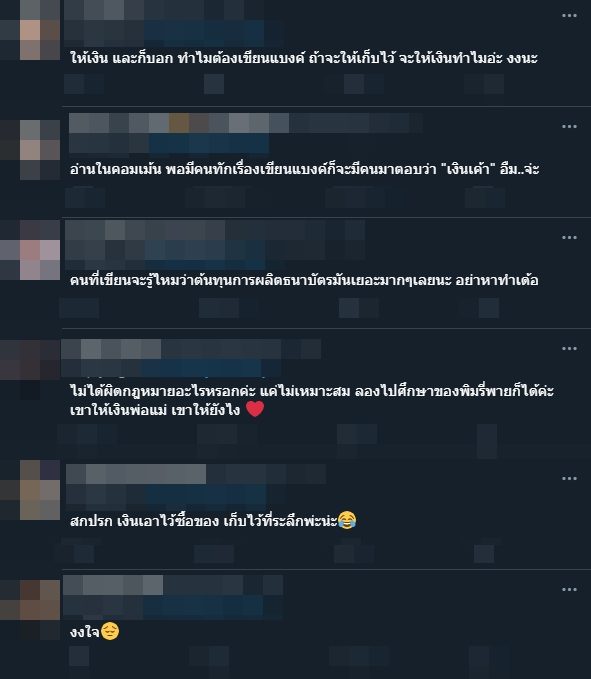This screenshot has height=679, width=591.
Task: Open tweet starting with คนที่เขียนจะรู้ไหม
Action: pos(304,281)
